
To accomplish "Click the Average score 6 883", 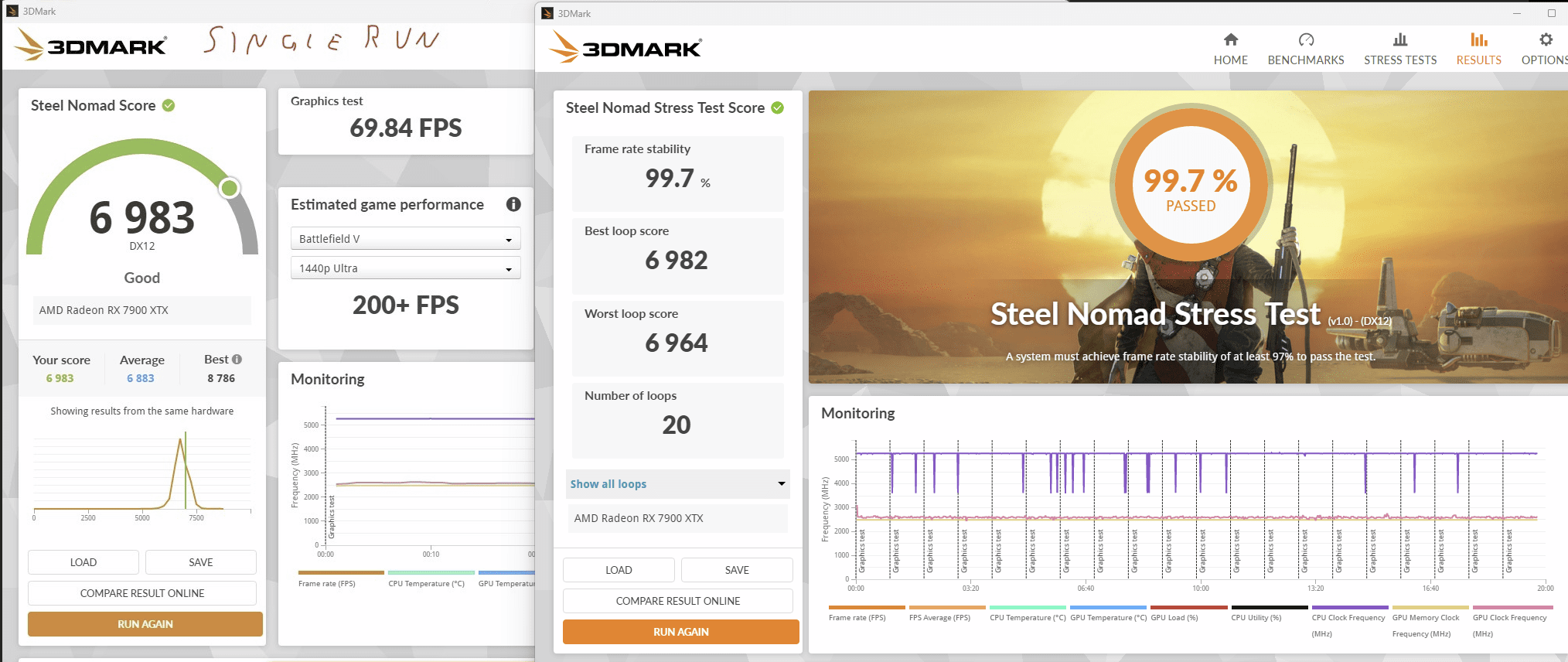I will (141, 378).
